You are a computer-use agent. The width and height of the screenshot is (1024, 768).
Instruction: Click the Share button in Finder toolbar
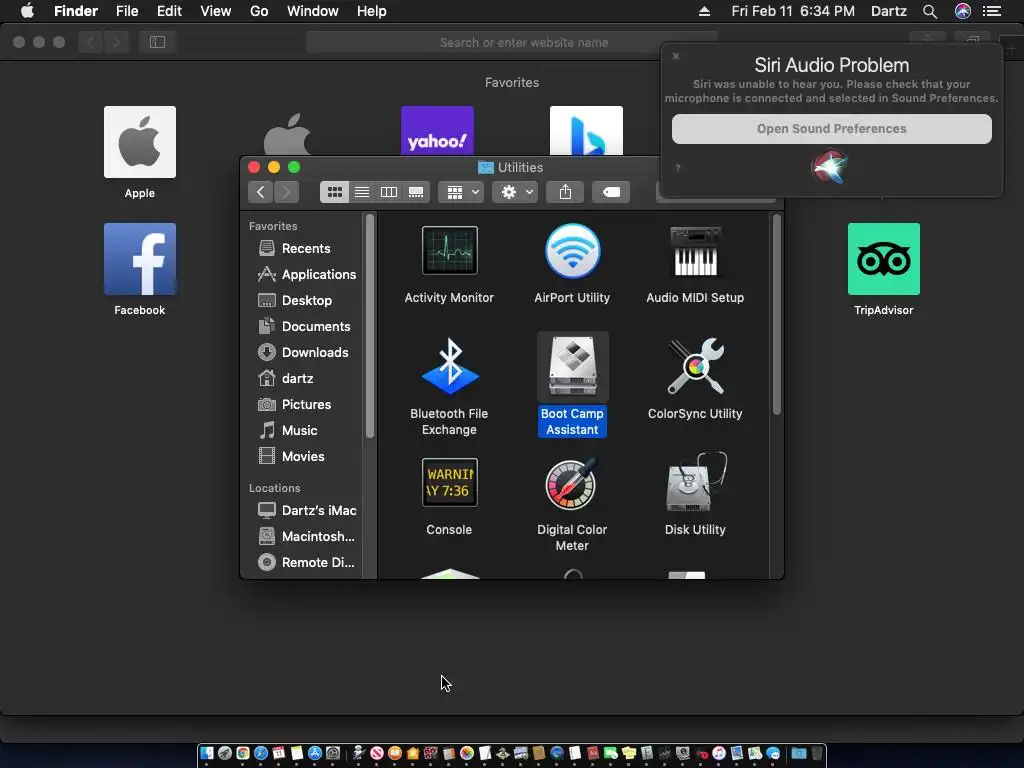tap(565, 192)
